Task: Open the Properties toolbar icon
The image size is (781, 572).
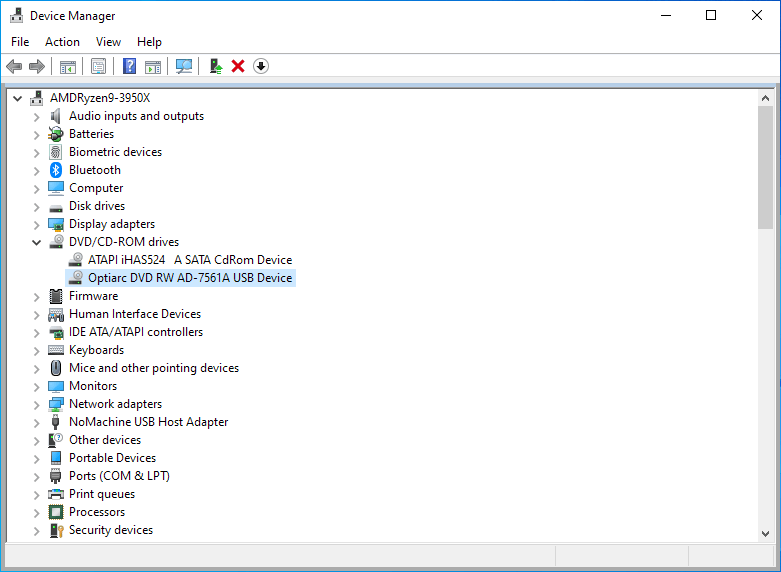Action: (99, 66)
